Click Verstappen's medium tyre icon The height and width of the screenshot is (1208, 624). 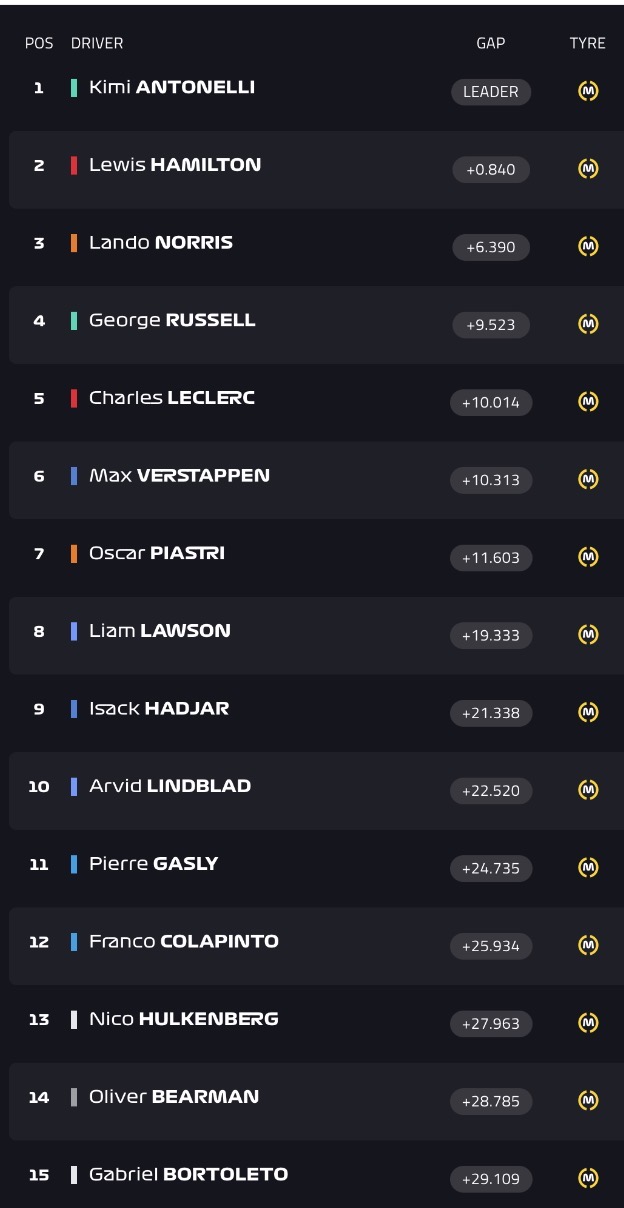[589, 479]
